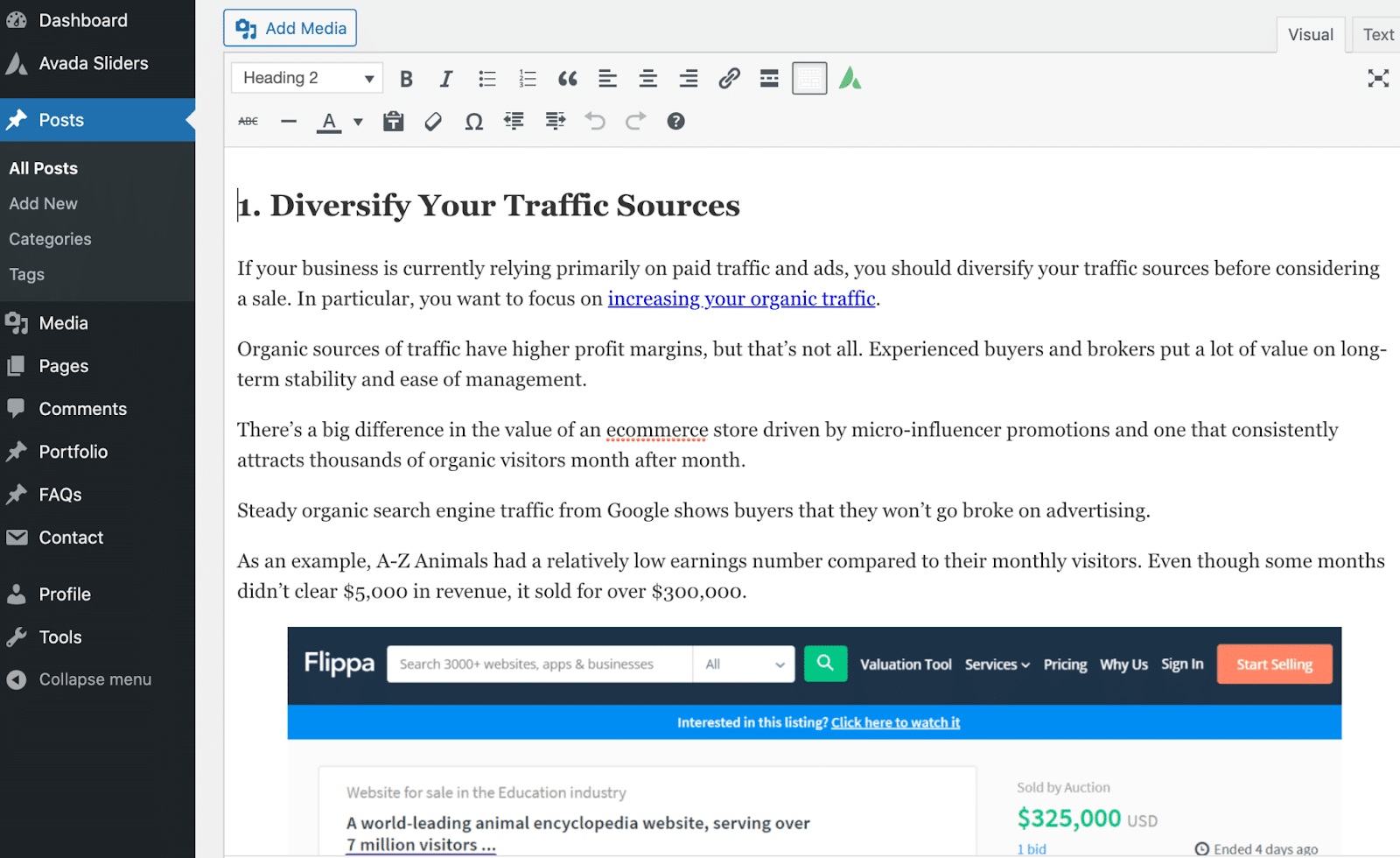This screenshot has height=858, width=1400.
Task: Collapse the WordPress admin menu
Action: [x=94, y=679]
